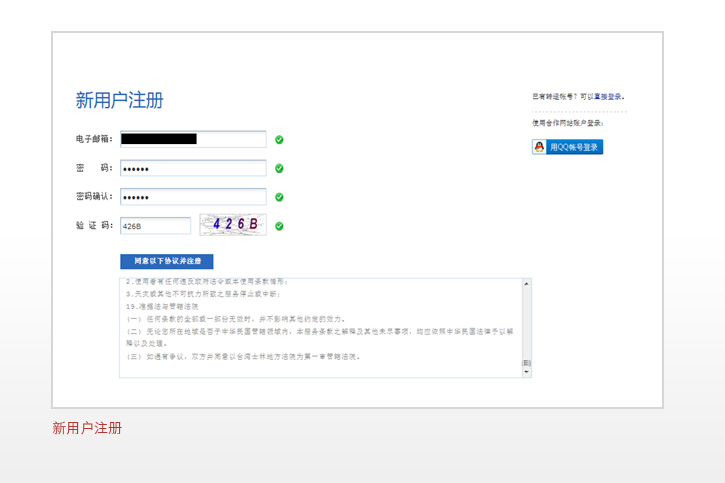Screen dimensions: 725x483
Task: Click inside the terms agreement text area
Action: [x=320, y=328]
